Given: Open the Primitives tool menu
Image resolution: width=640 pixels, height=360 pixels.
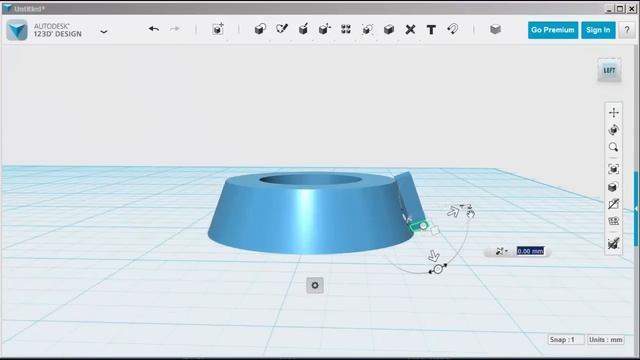Looking at the screenshot, I should coord(260,29).
